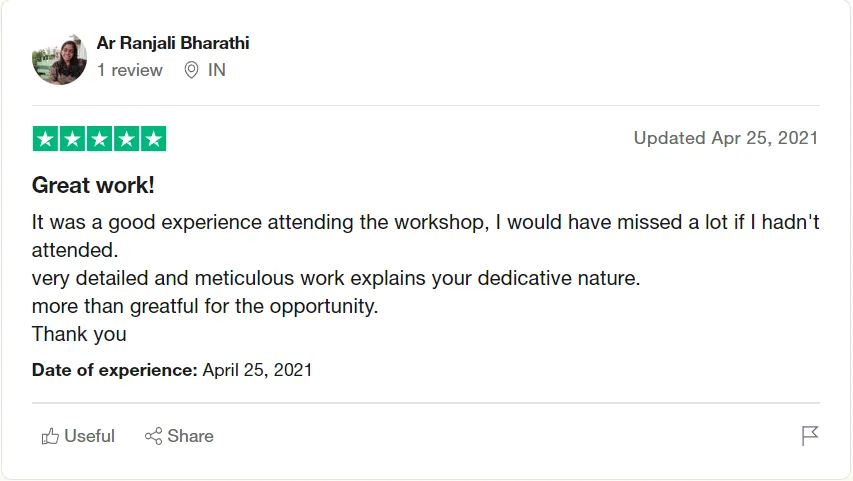
Task: Click the first green rating star
Action: point(46,139)
